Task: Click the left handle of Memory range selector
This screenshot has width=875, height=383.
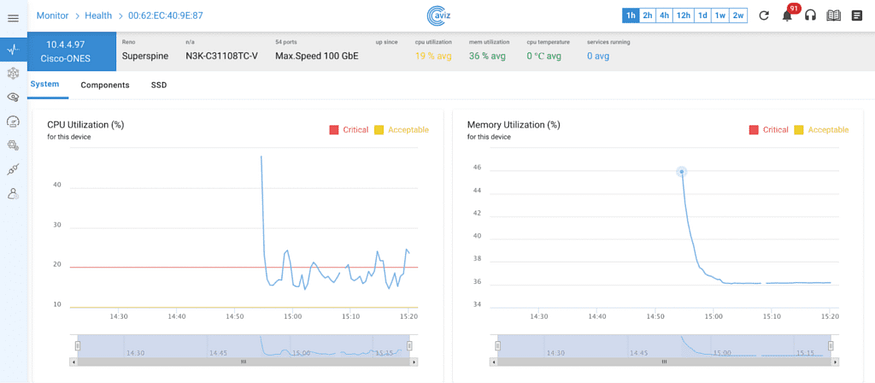Action: (x=497, y=346)
